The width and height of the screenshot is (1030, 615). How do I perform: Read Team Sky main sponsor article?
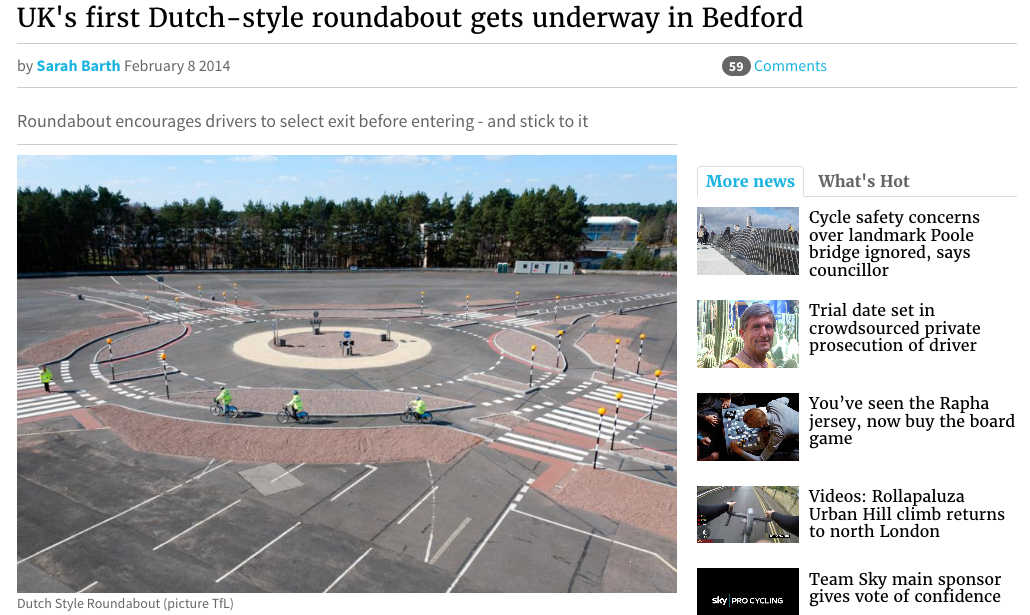click(905, 588)
